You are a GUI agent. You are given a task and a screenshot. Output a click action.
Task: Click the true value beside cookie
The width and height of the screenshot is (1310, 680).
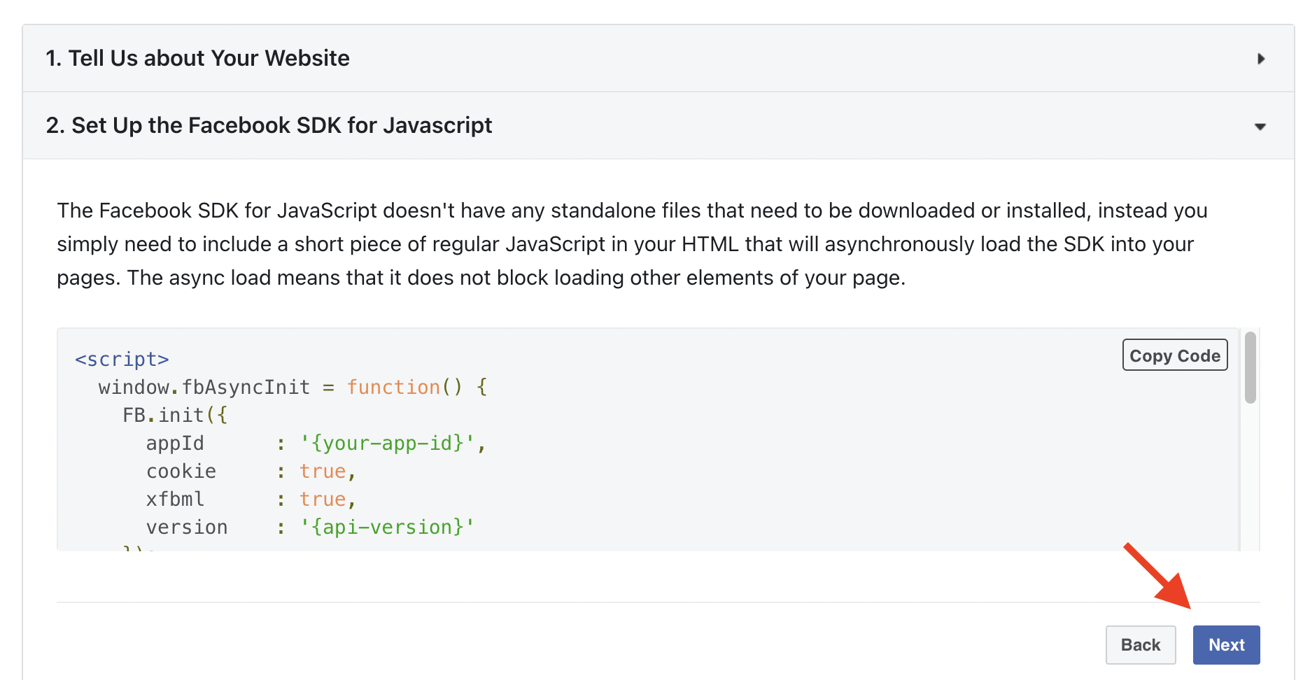(322, 471)
